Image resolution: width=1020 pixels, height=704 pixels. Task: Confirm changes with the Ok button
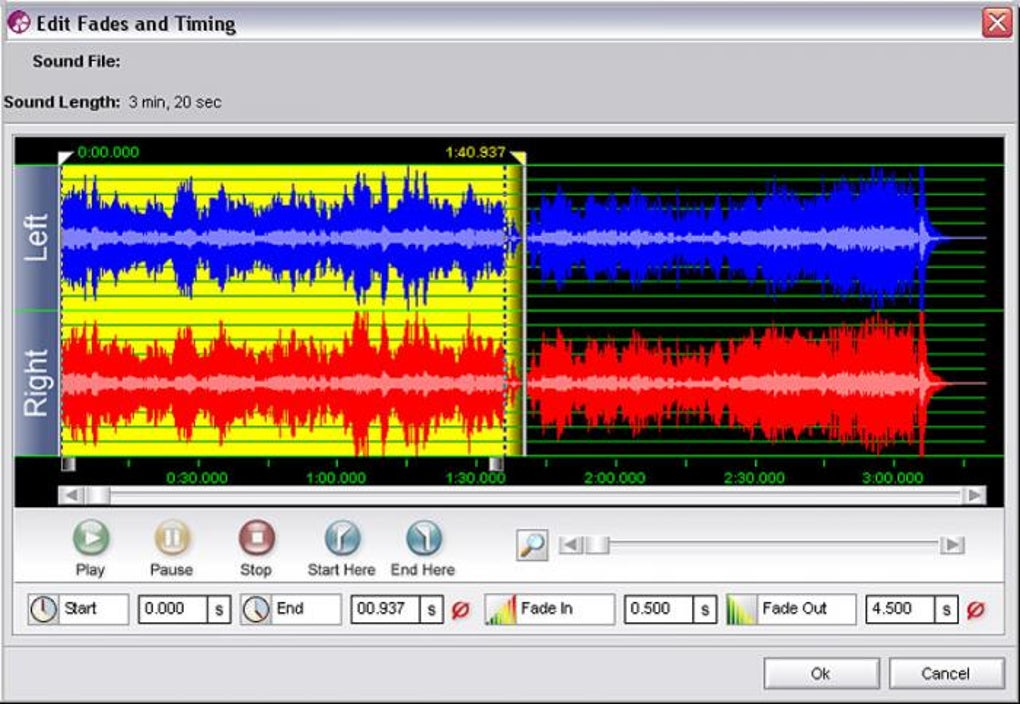coord(821,673)
